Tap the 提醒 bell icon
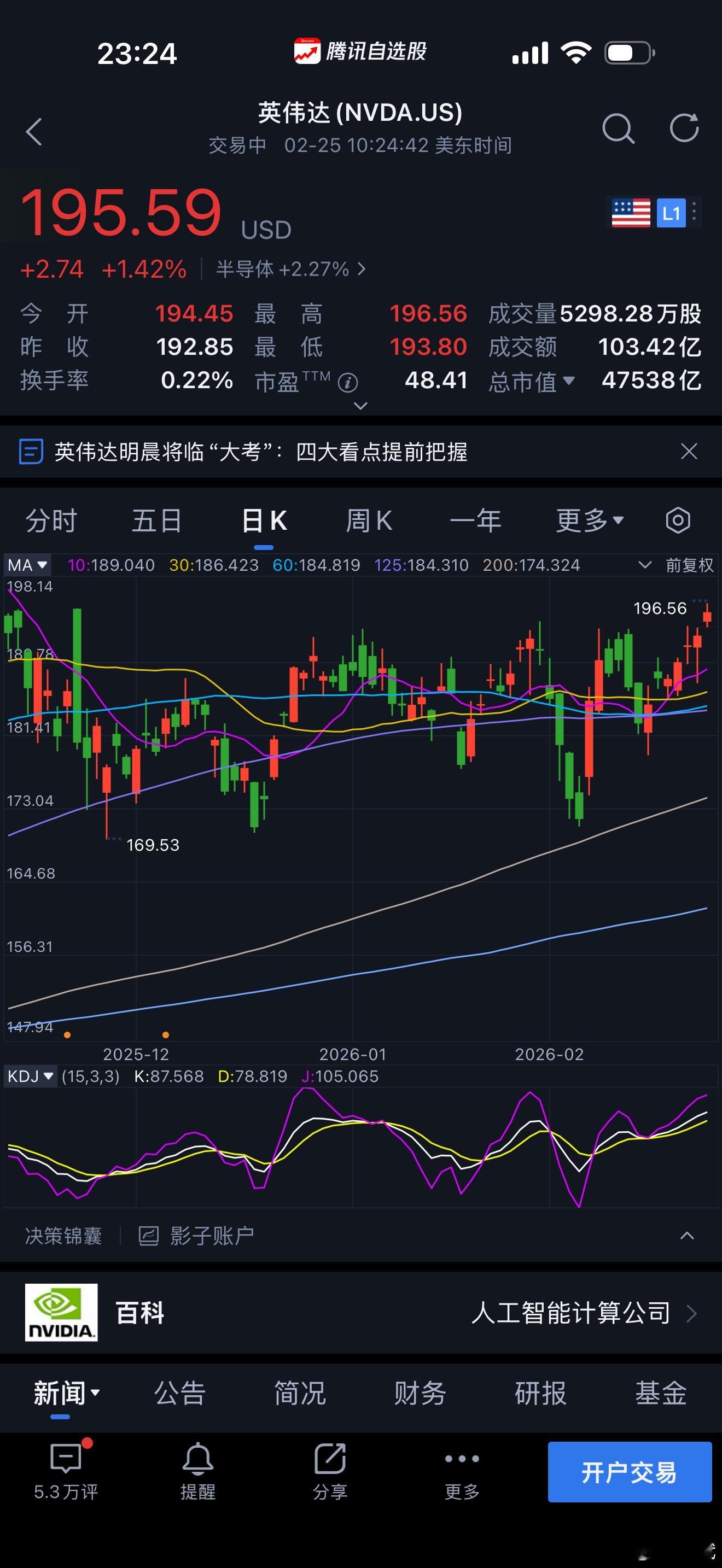The width and height of the screenshot is (722, 1568). [198, 1459]
